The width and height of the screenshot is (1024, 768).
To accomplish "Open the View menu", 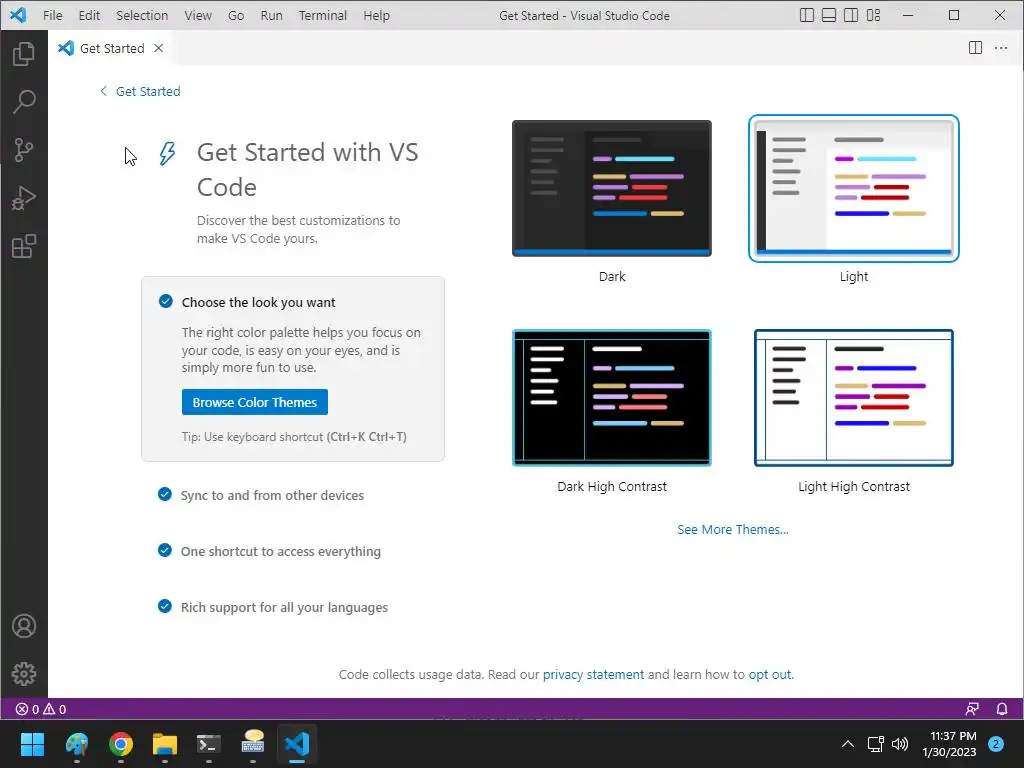I will [197, 15].
